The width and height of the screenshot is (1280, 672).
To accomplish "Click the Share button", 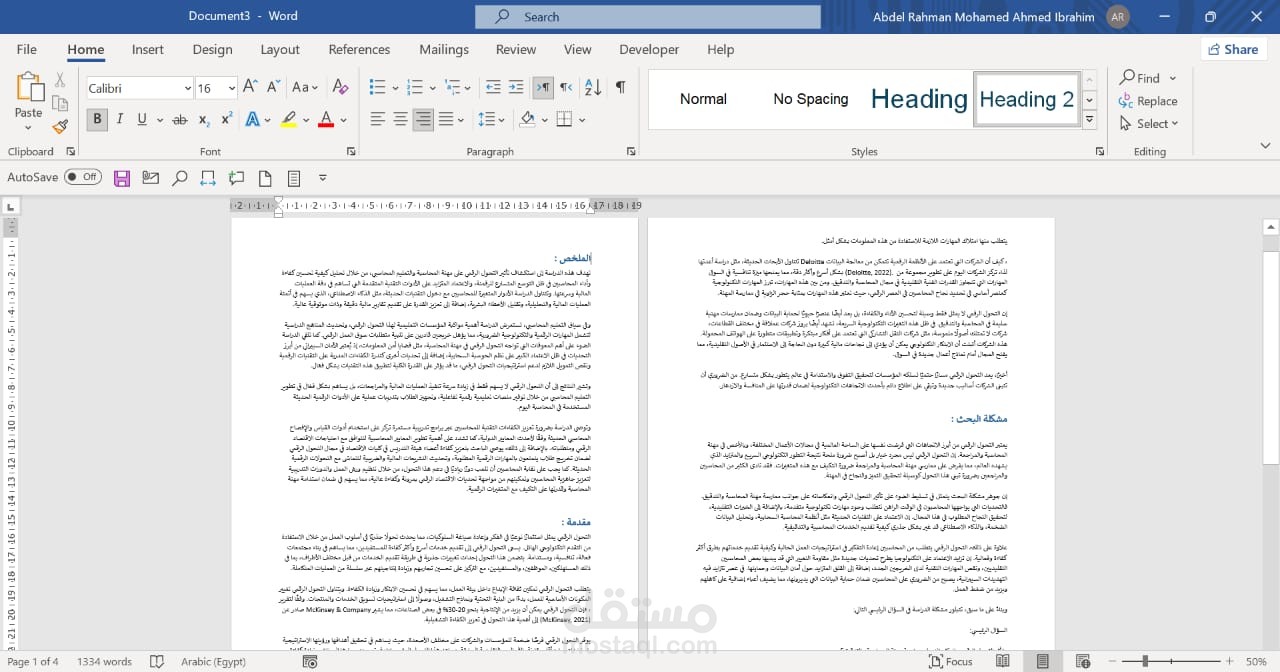I will [x=1233, y=48].
